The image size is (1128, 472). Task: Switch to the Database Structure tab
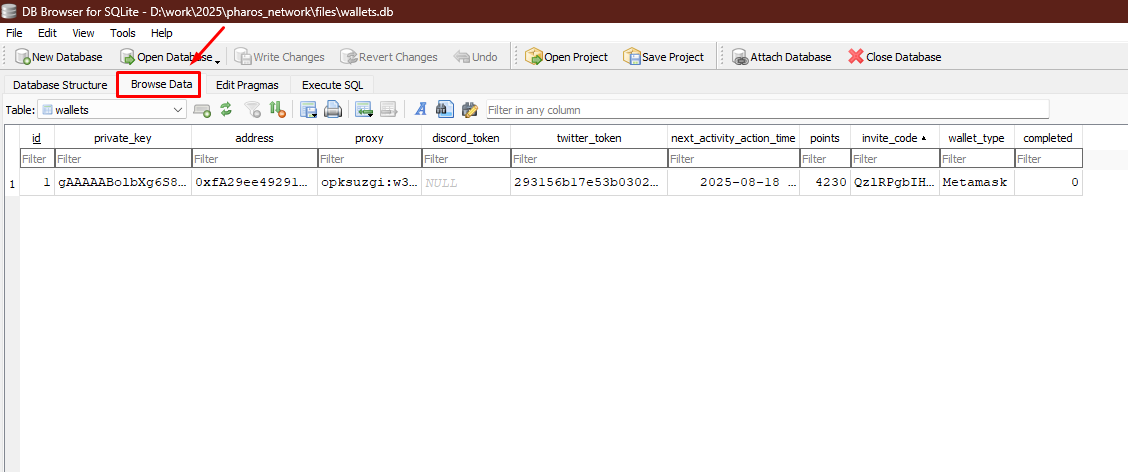pyautogui.click(x=60, y=85)
